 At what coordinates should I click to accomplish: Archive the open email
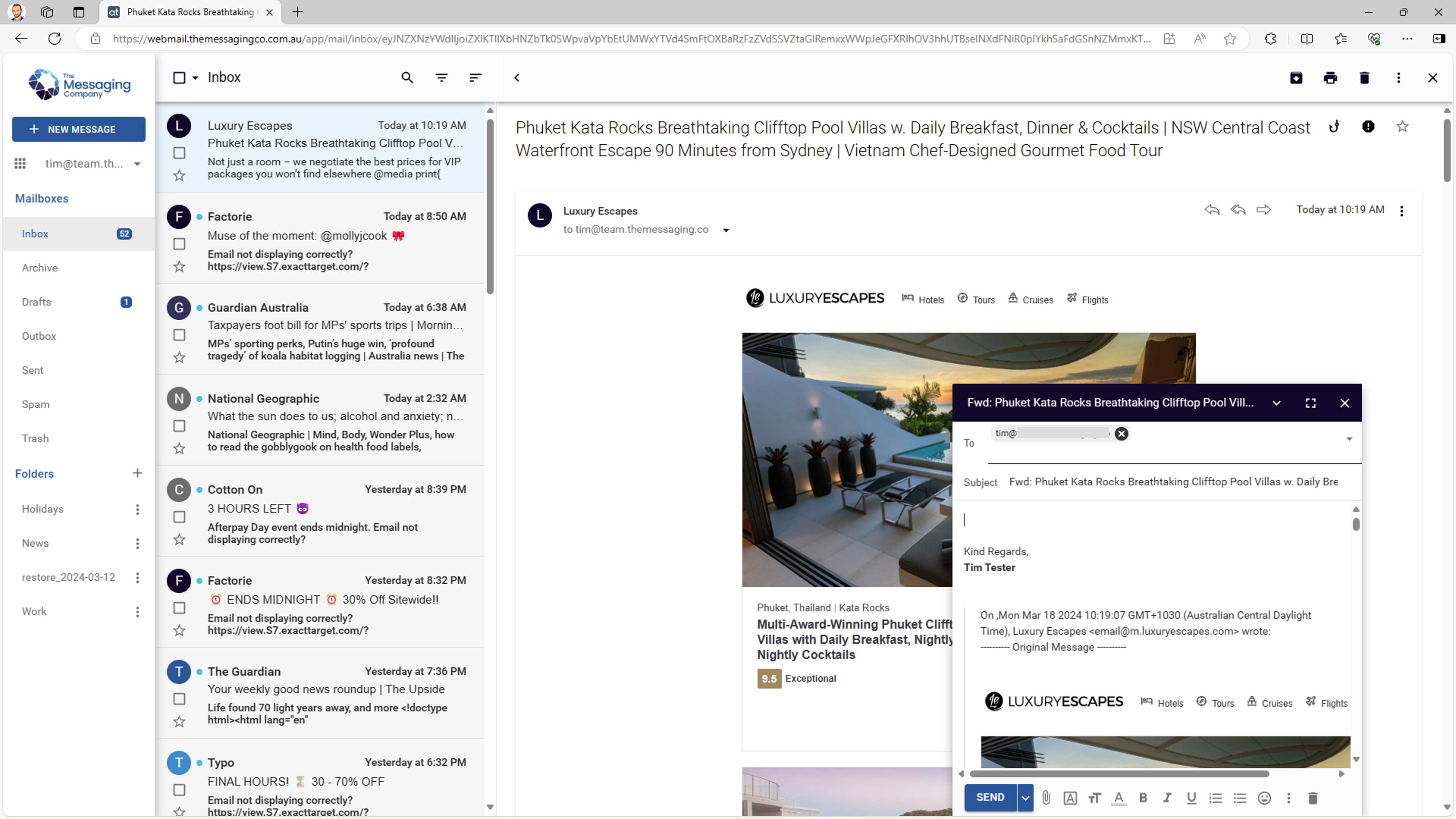(x=1296, y=77)
